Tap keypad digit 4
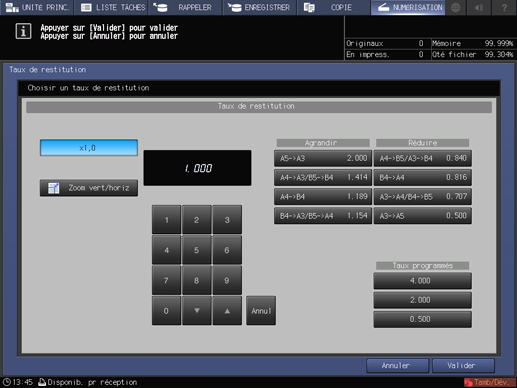Viewport: 517px width, 388px height. tap(166, 250)
